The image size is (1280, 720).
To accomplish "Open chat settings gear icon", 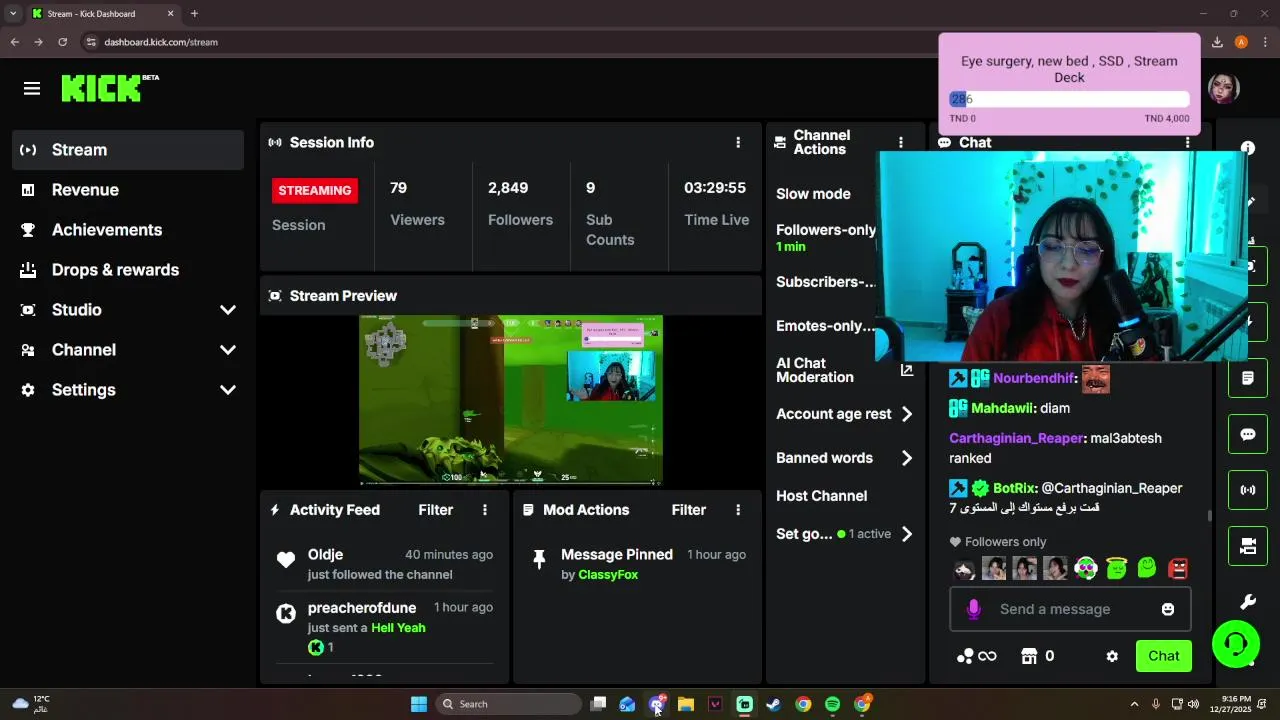I will pyautogui.click(x=1112, y=657).
